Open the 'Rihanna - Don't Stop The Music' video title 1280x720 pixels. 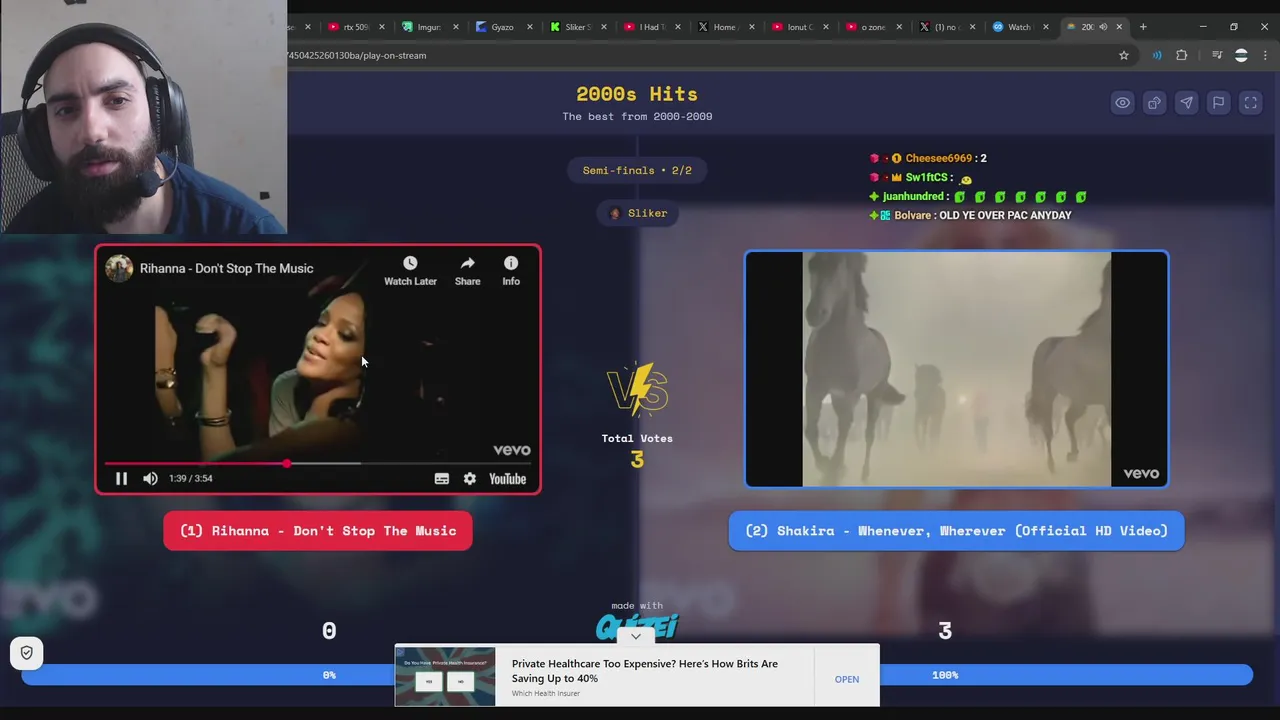tap(226, 268)
